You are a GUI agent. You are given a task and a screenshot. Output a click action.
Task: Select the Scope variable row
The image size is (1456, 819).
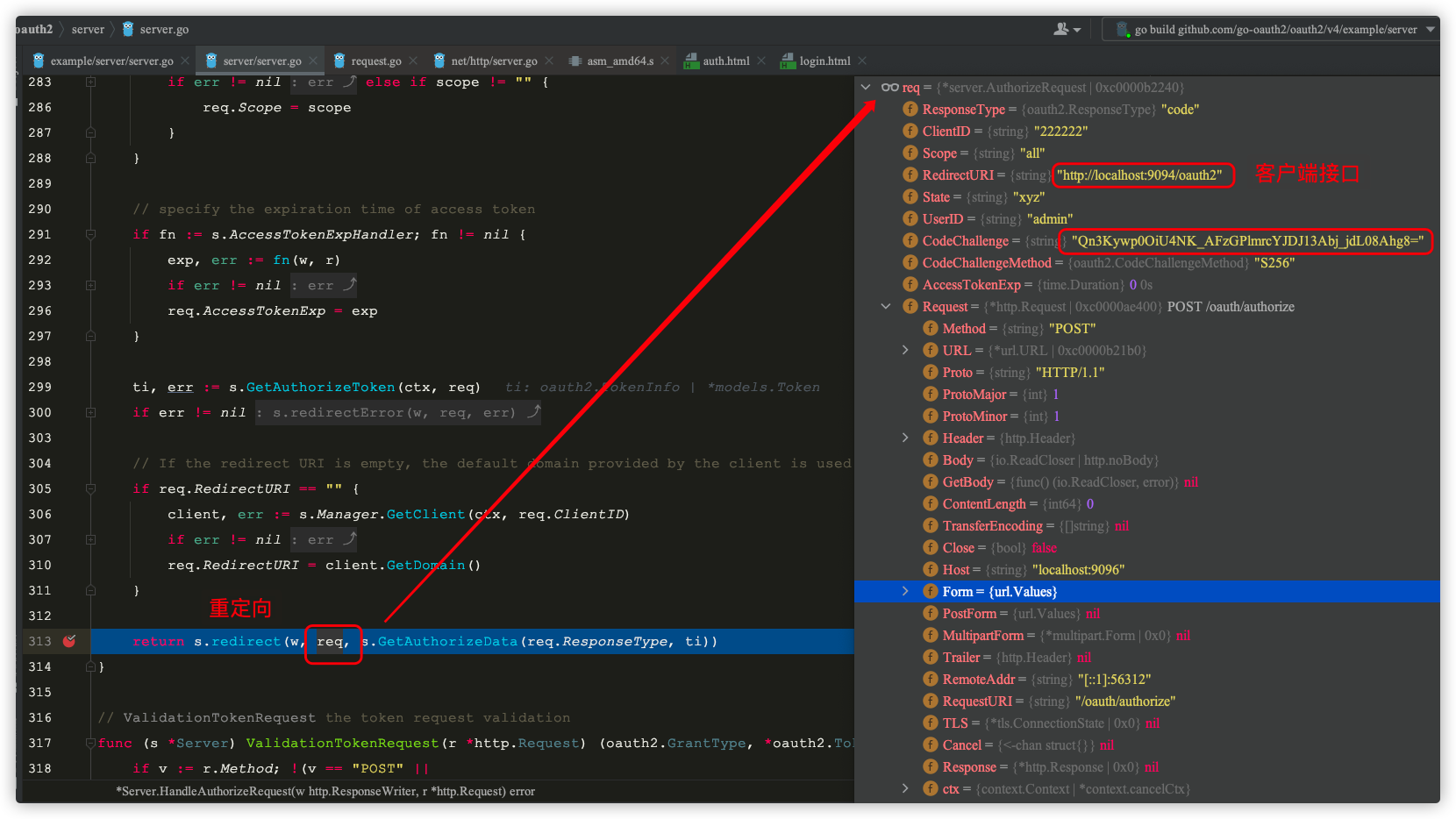pos(1147,153)
